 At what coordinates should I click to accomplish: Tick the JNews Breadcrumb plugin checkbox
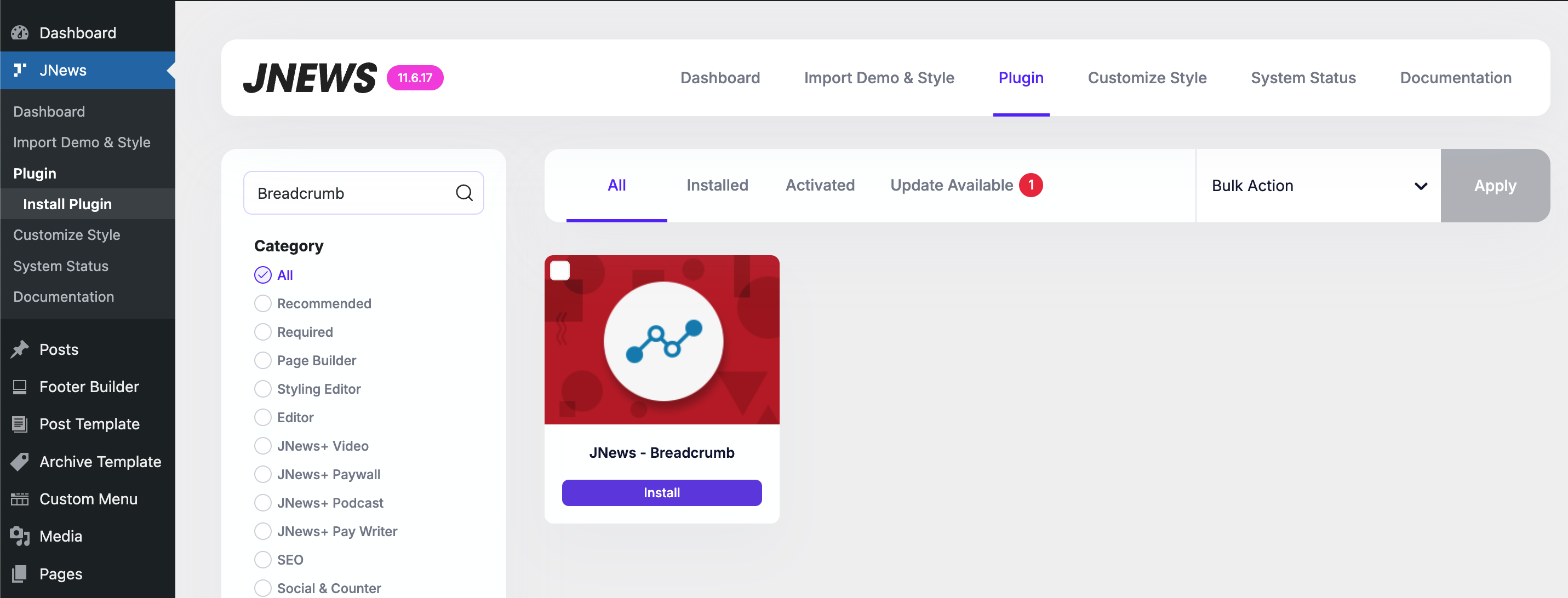tap(559, 270)
